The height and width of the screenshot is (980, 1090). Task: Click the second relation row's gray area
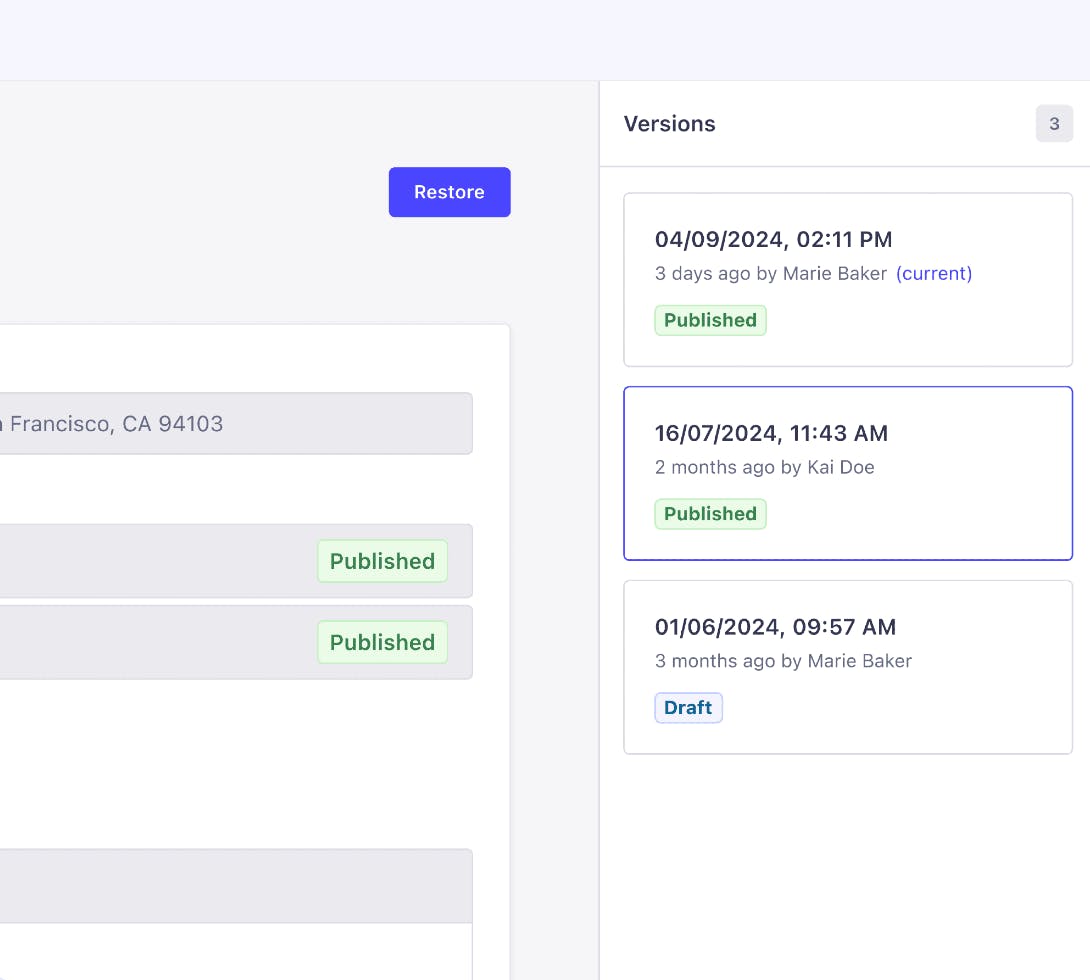(x=150, y=642)
